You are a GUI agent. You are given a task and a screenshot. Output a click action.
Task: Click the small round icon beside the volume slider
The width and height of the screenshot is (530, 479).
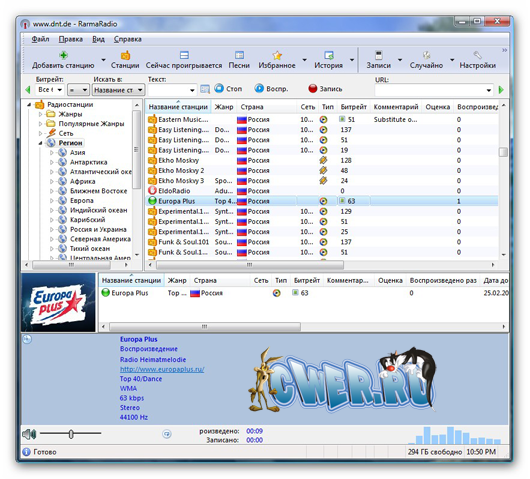tap(167, 434)
